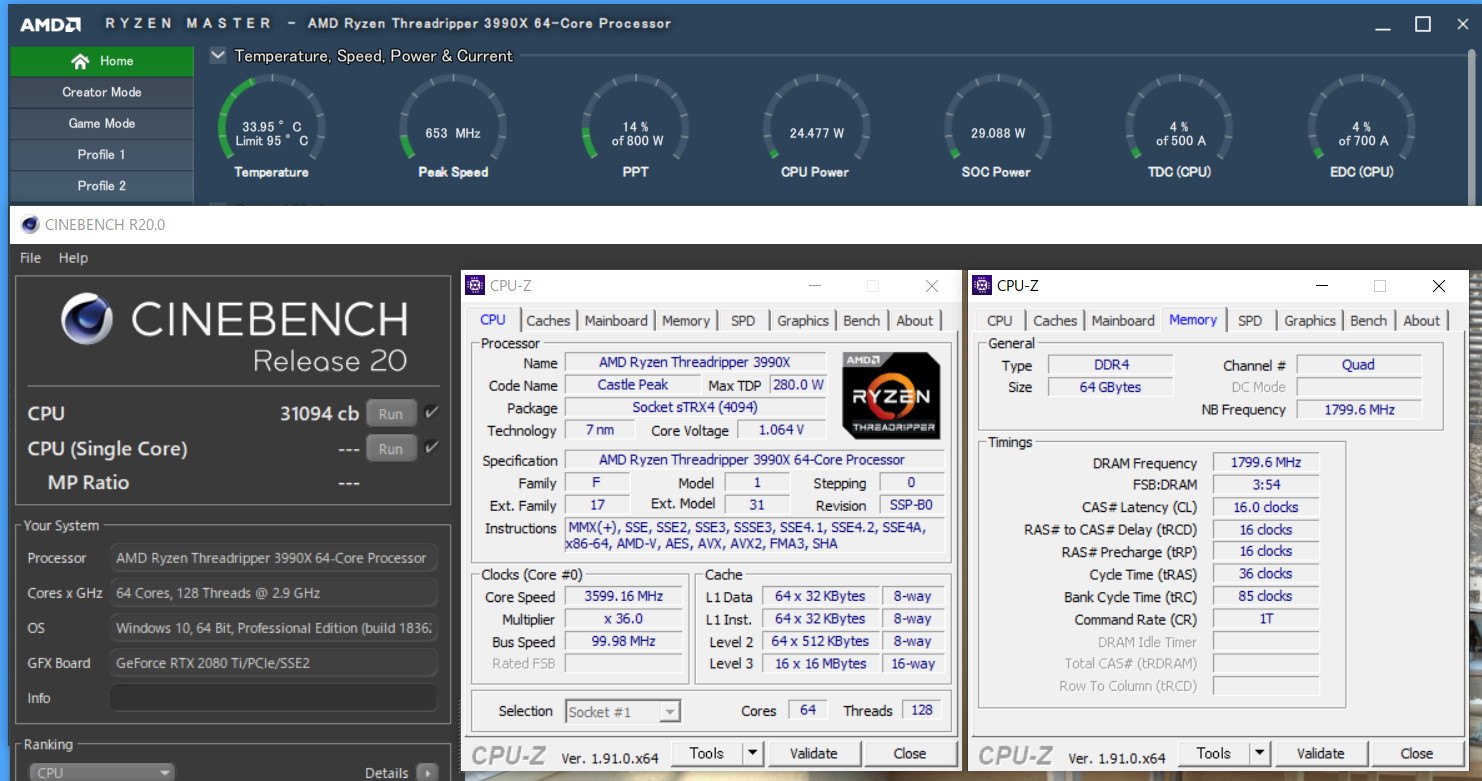Click Close button in right CPU-Z window

(x=1417, y=754)
